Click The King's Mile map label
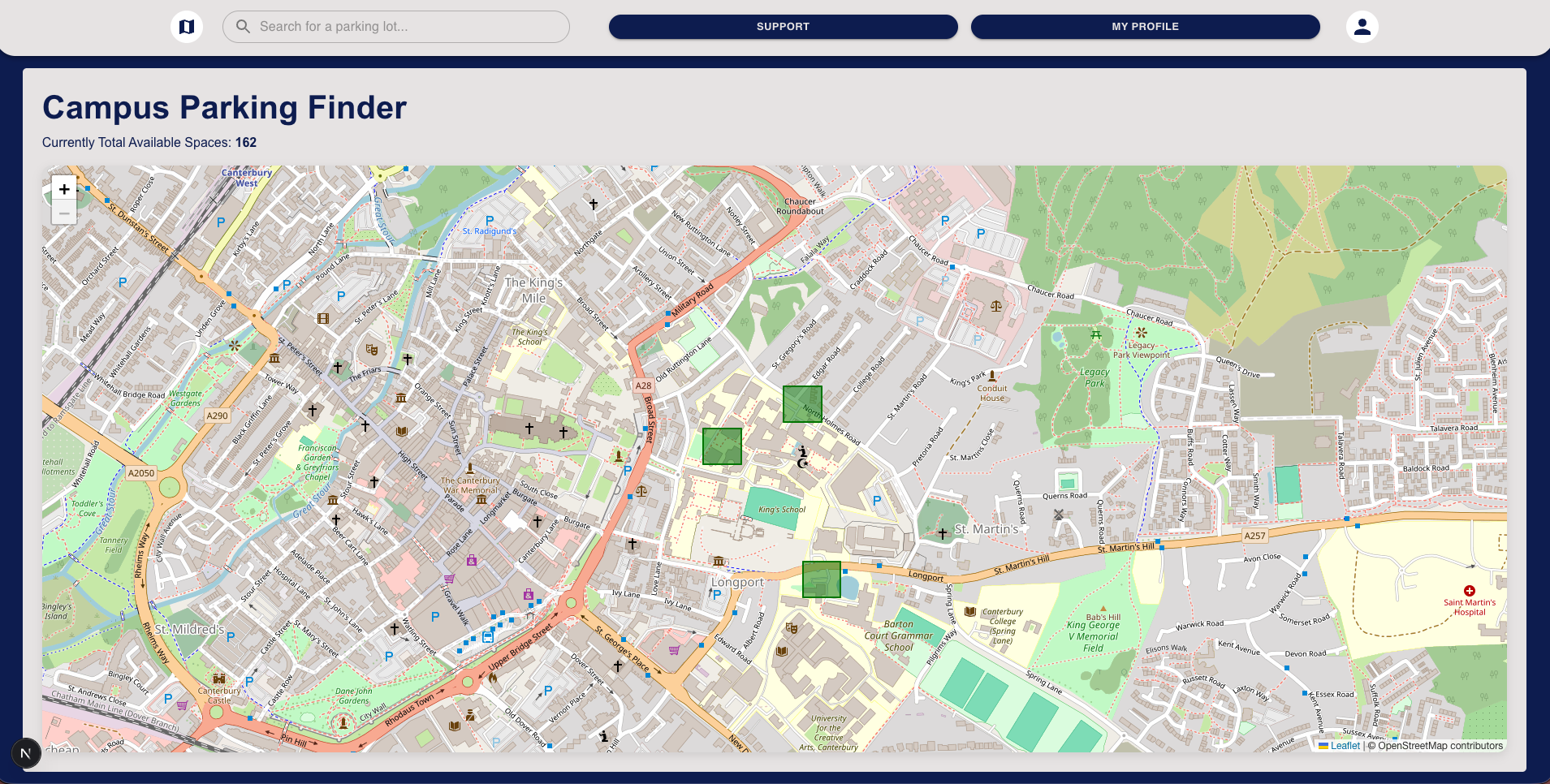 533,291
